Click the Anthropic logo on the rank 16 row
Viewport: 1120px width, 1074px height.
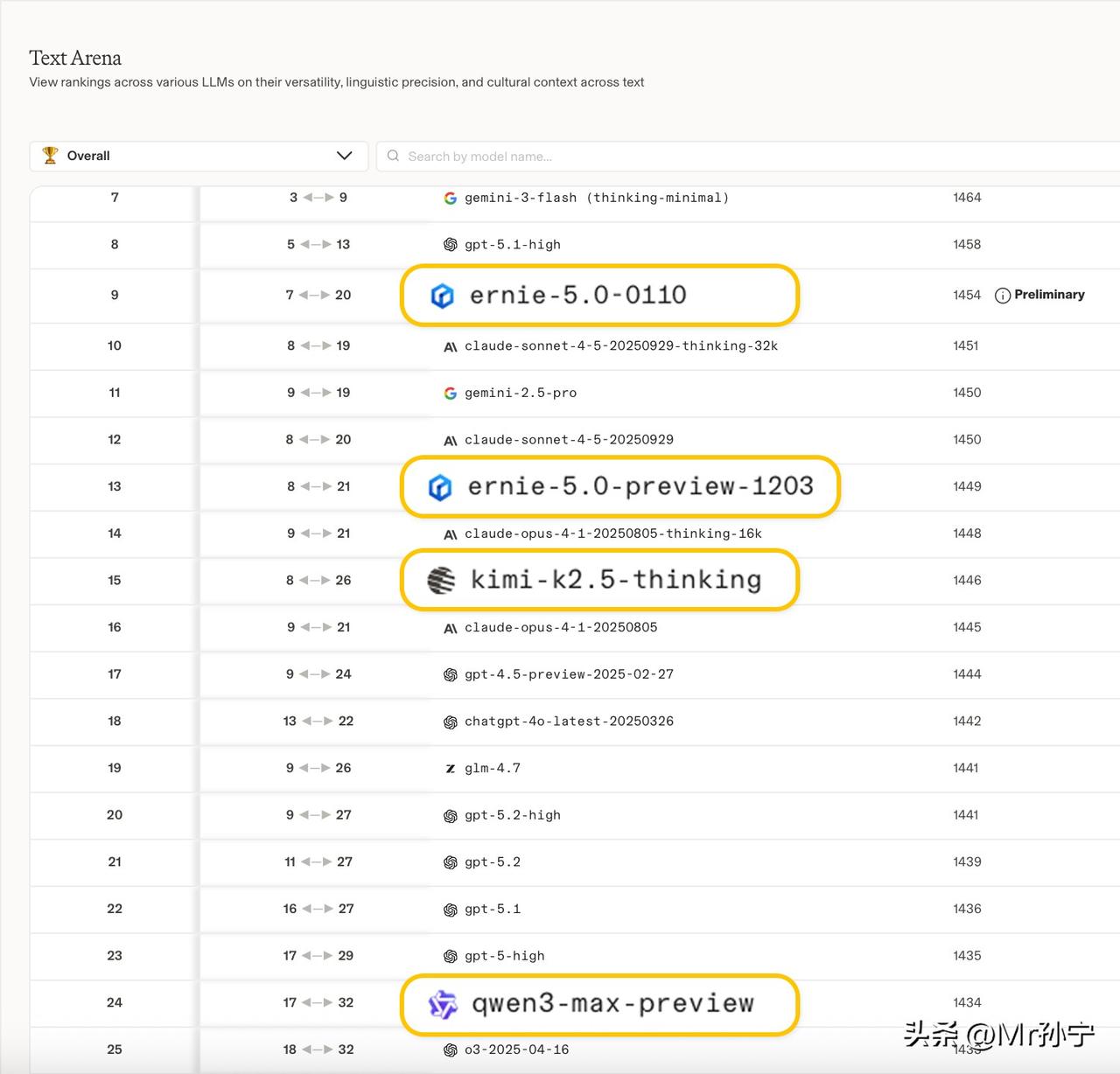coord(450,628)
